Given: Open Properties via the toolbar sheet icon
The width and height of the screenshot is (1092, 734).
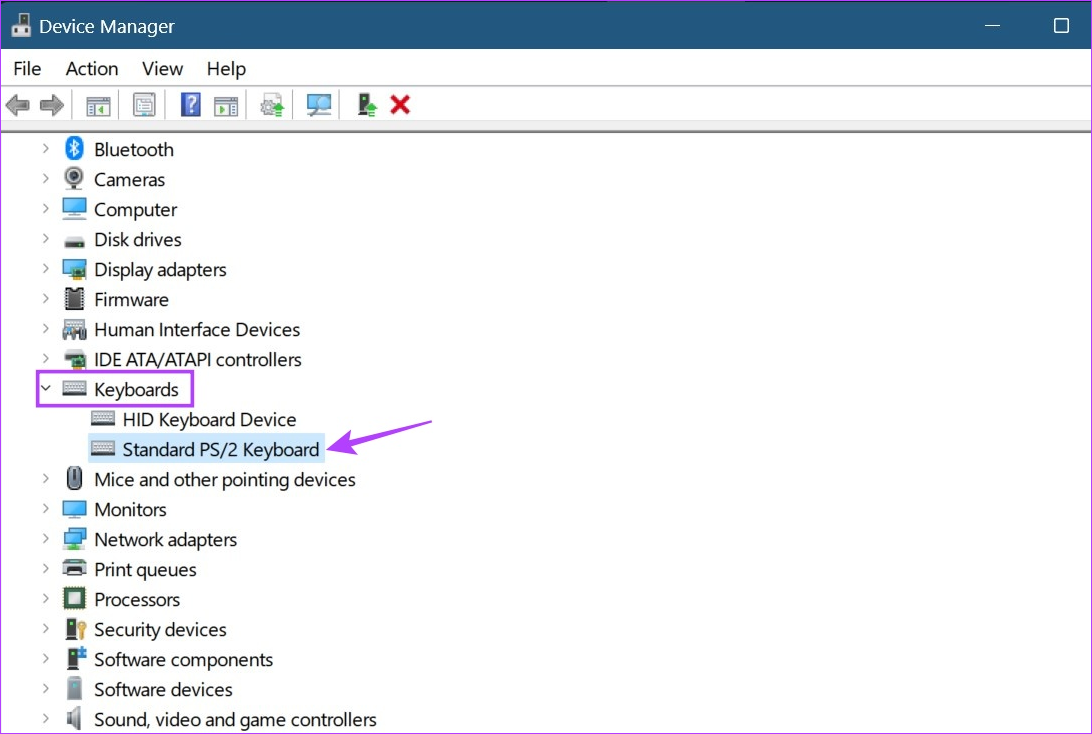Looking at the screenshot, I should point(144,105).
